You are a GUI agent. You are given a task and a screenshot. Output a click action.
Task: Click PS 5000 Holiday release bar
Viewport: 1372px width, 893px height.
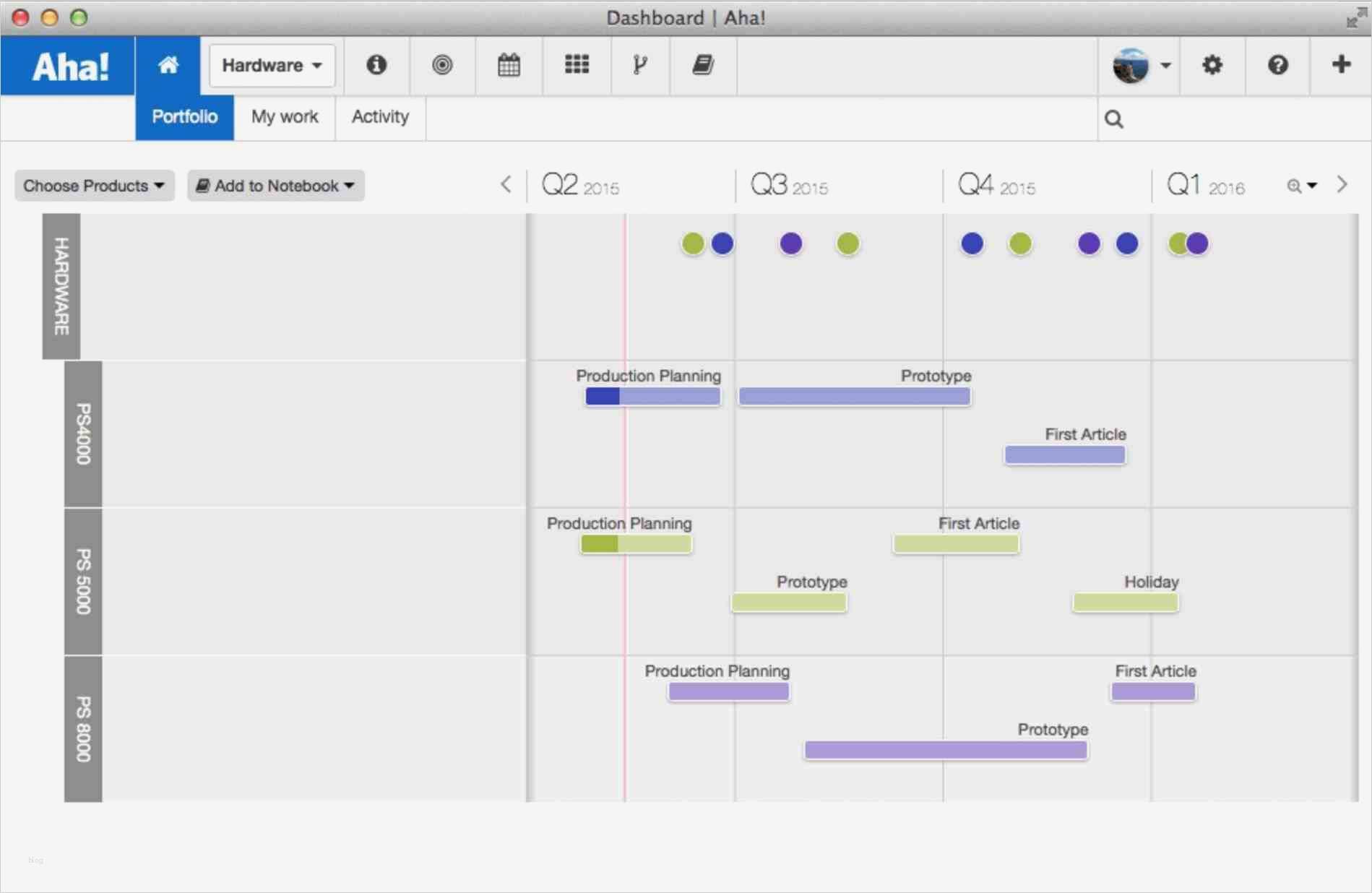point(1126,602)
